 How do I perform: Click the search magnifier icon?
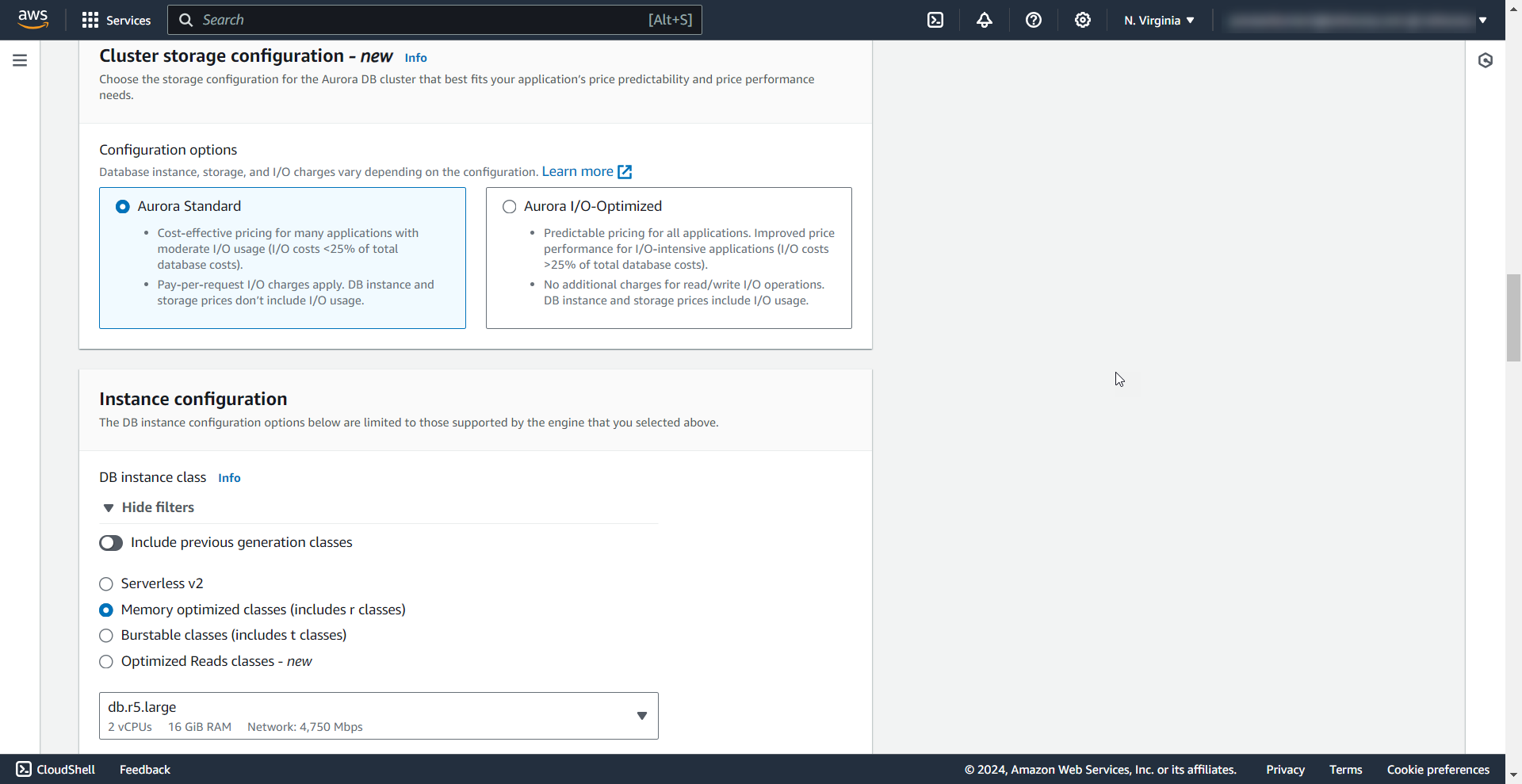point(186,20)
